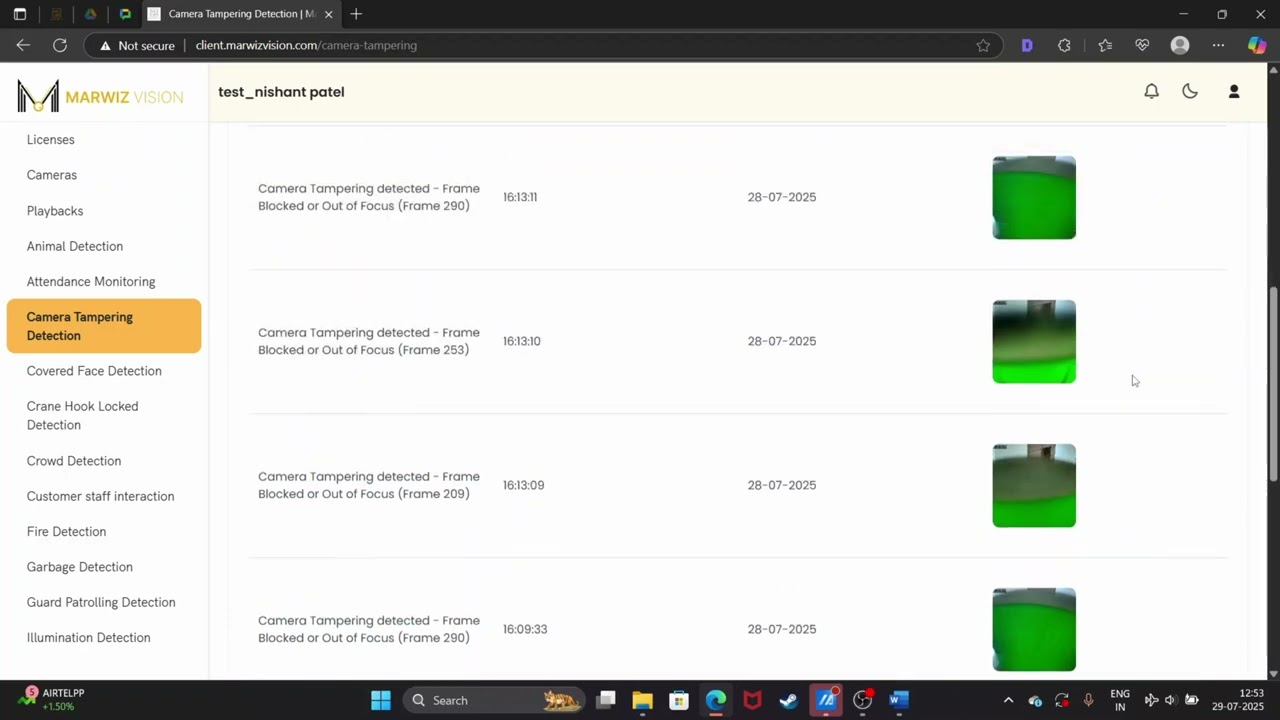
Task: Open a new browser tab
Action: (x=356, y=14)
